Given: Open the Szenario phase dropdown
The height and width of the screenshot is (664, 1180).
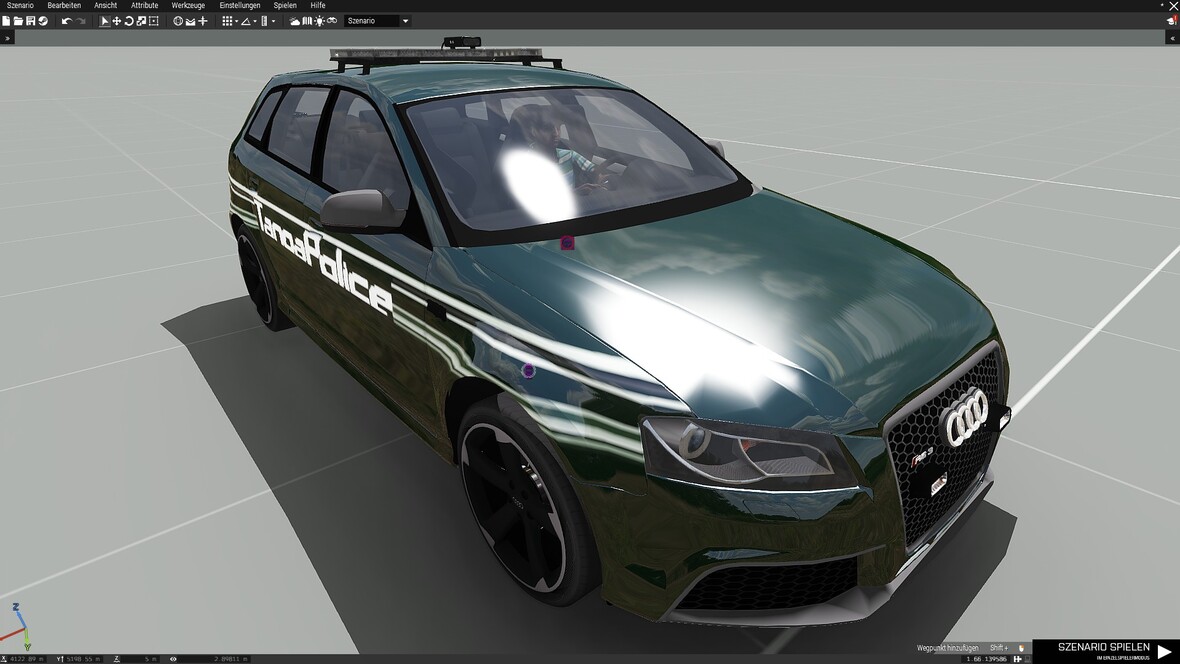Looking at the screenshot, I should click(x=378, y=21).
